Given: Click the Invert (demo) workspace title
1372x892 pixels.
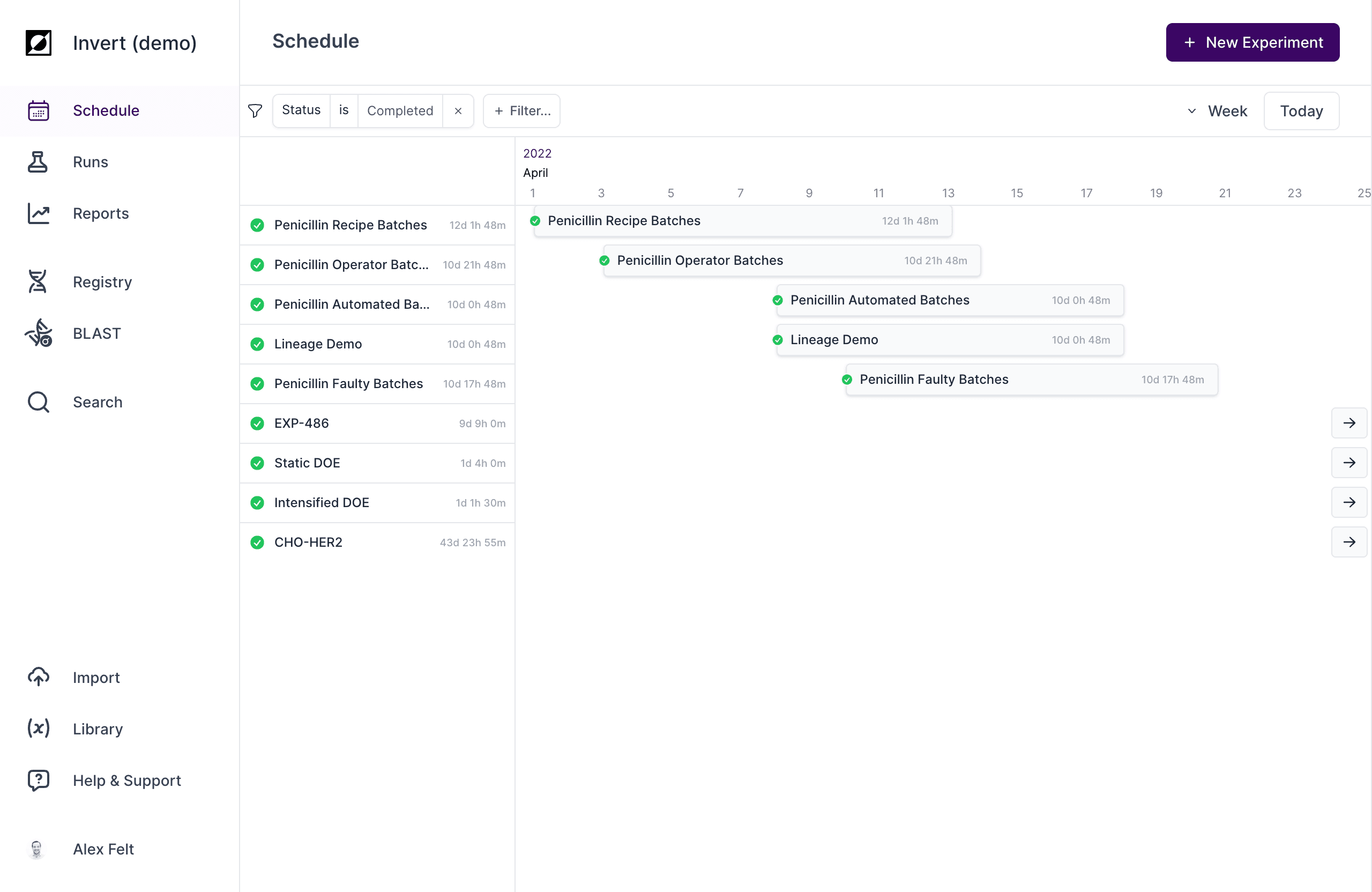Looking at the screenshot, I should [x=135, y=43].
